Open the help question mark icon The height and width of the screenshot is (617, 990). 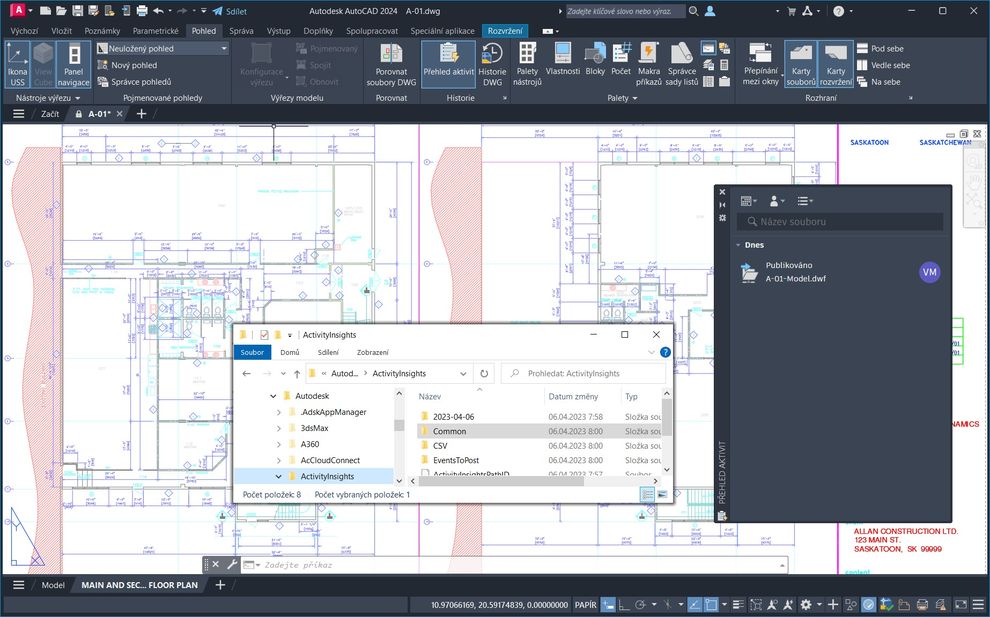(x=838, y=11)
